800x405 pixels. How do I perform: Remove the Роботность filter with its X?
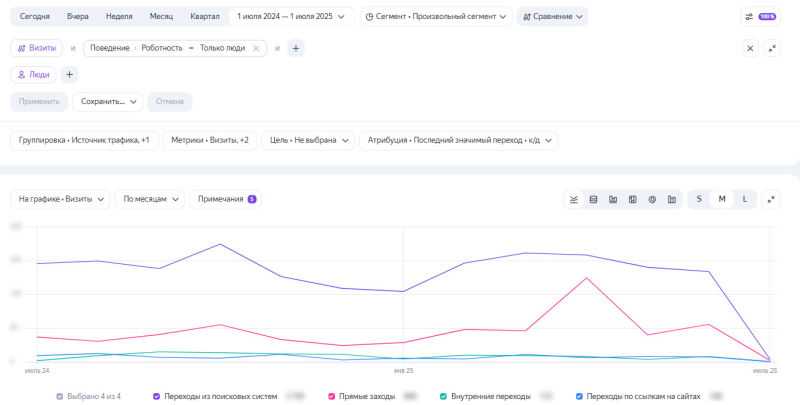coord(256,48)
